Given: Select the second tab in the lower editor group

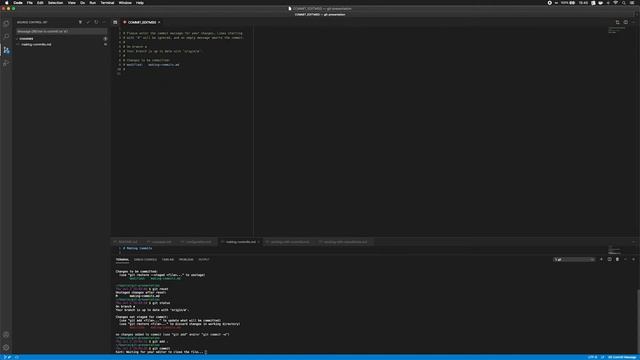Looking at the screenshot, I should pyautogui.click(x=161, y=242).
